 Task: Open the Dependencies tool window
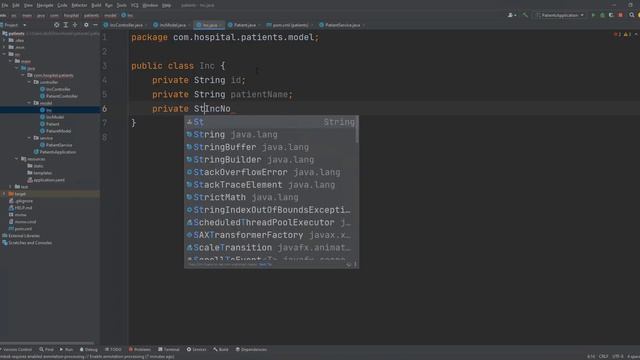(x=251, y=349)
